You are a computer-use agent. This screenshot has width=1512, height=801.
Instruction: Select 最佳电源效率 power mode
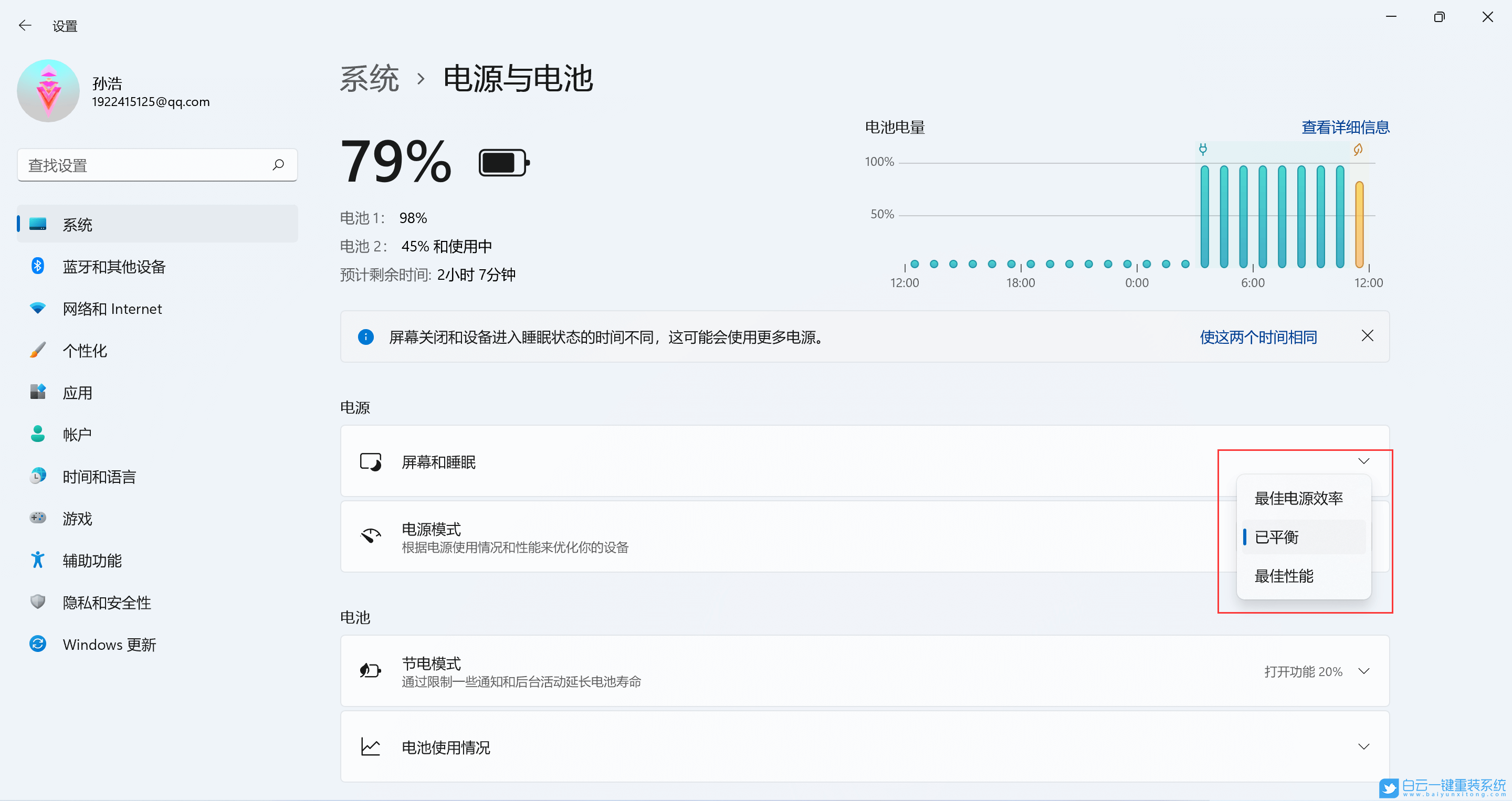pos(1299,498)
